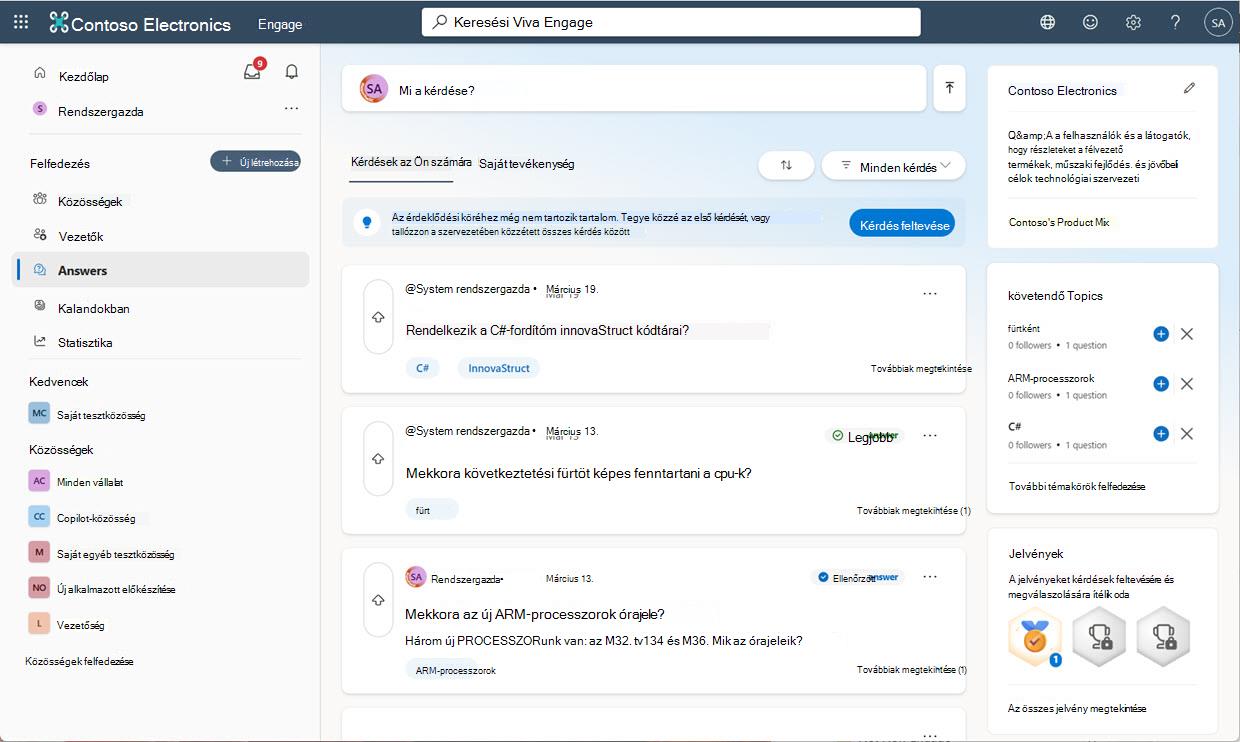Edit Contoso Electronics description with pencil icon
The image size is (1240, 742).
tap(1189, 88)
